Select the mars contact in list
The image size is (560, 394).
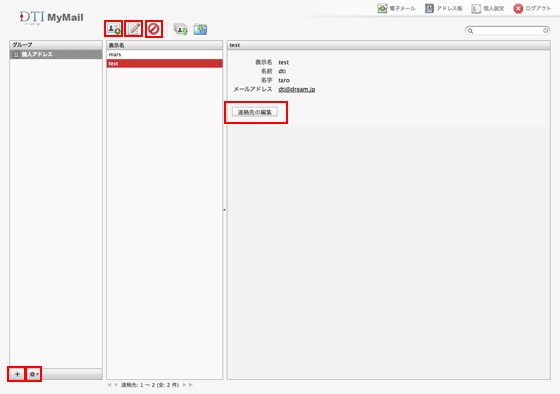click(164, 54)
